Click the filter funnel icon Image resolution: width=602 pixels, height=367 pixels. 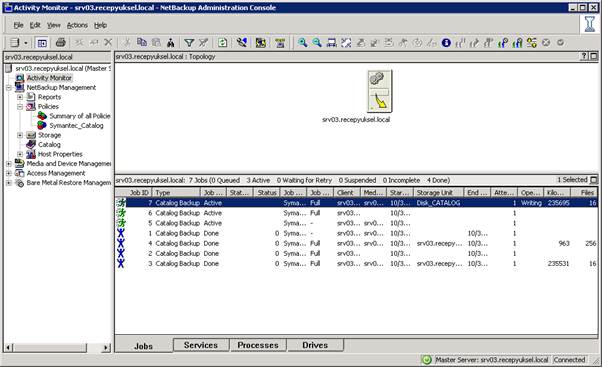click(189, 43)
